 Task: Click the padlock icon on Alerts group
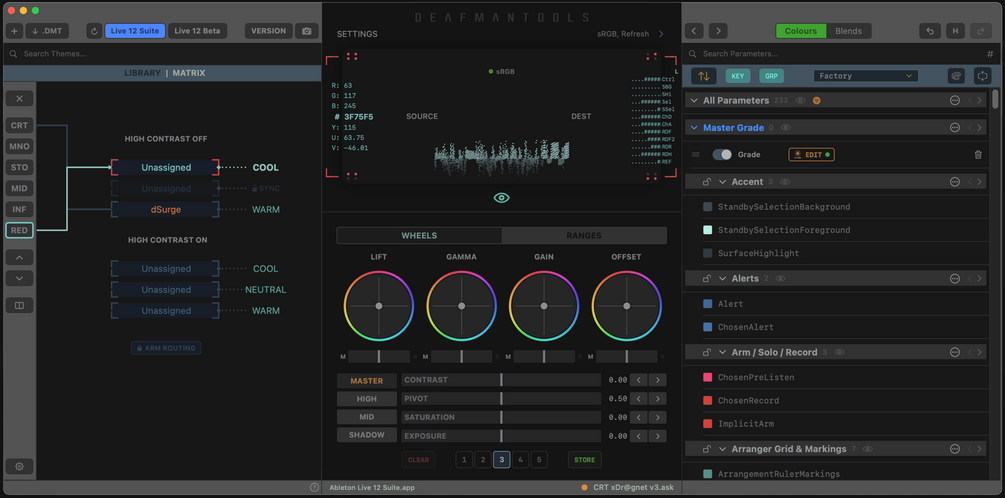[x=706, y=279]
